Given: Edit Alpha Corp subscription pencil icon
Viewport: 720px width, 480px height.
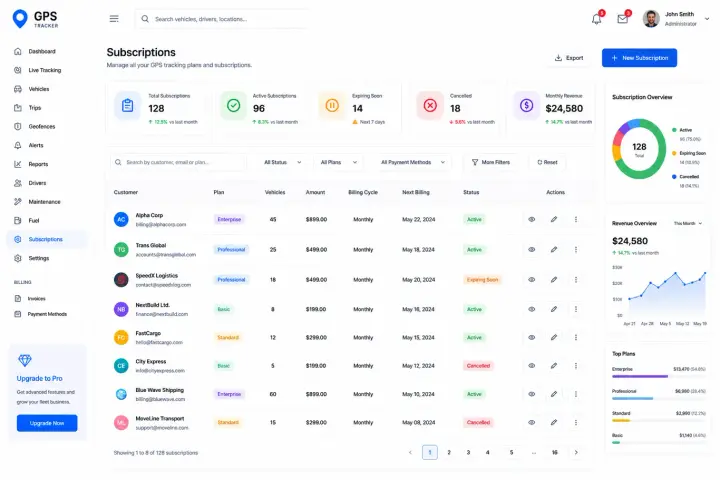Looking at the screenshot, I should (x=554, y=220).
